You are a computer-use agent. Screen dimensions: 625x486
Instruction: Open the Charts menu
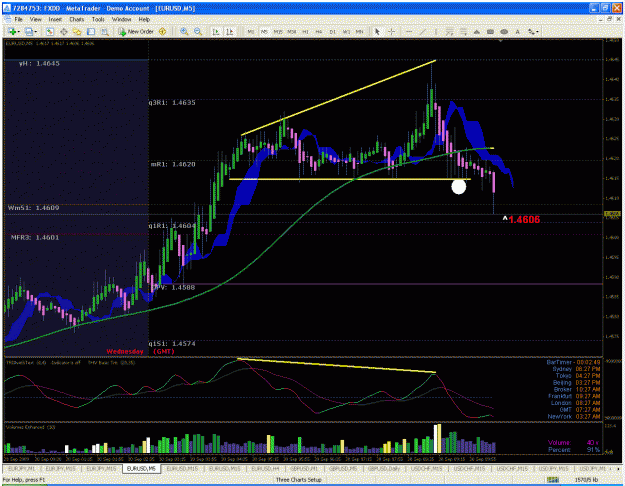click(x=77, y=19)
